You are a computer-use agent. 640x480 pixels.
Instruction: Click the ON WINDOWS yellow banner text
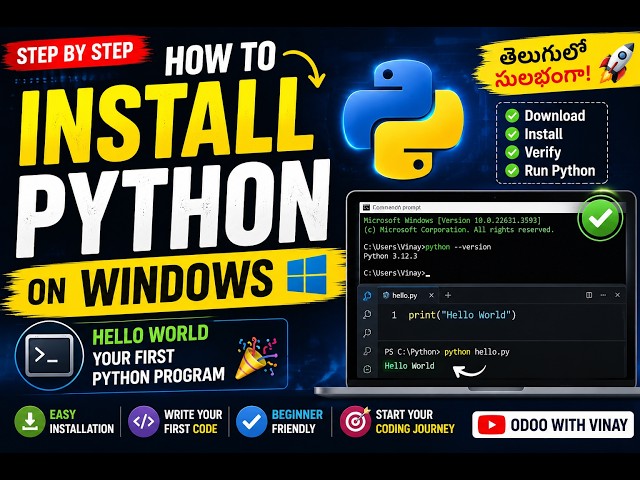(x=149, y=284)
